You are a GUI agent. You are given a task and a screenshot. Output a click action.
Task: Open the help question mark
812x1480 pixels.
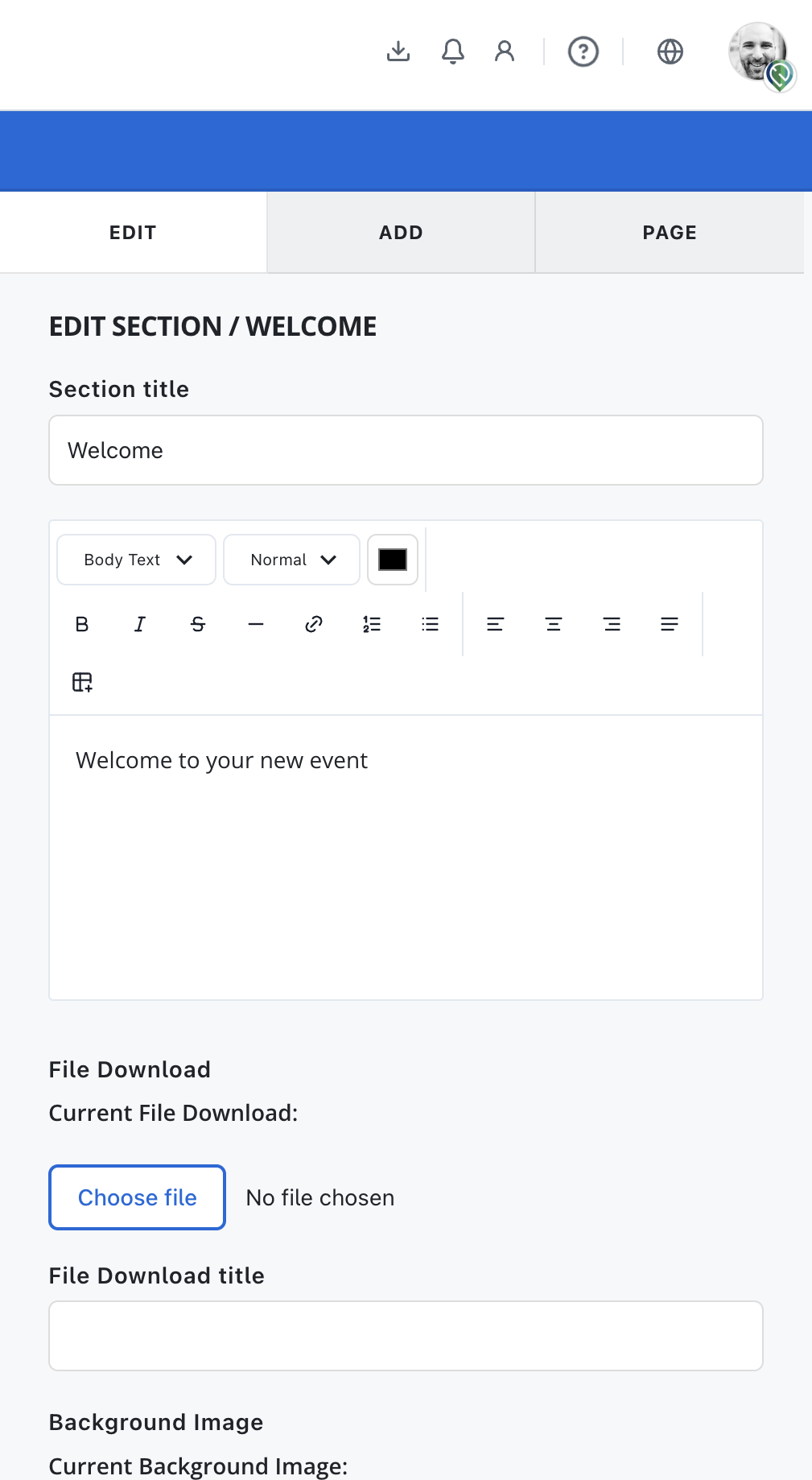pyautogui.click(x=583, y=52)
